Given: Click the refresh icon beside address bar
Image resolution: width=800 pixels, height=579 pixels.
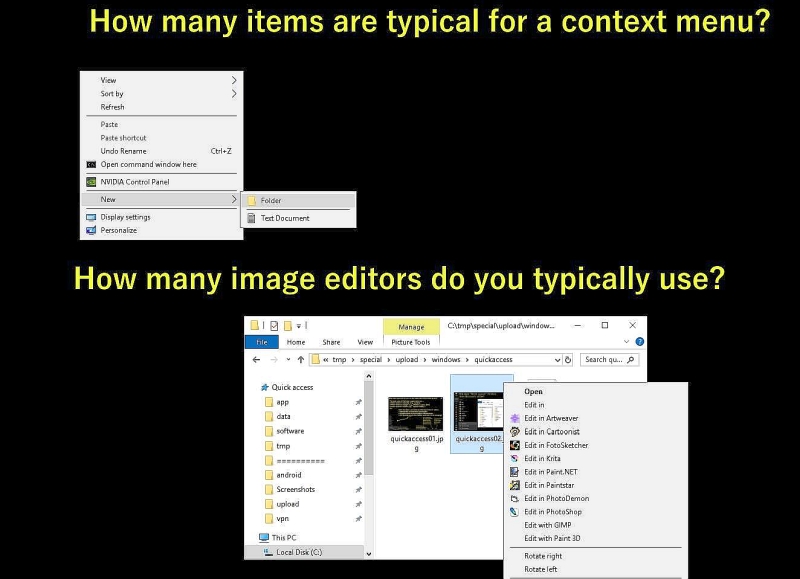Looking at the screenshot, I should coord(568,360).
